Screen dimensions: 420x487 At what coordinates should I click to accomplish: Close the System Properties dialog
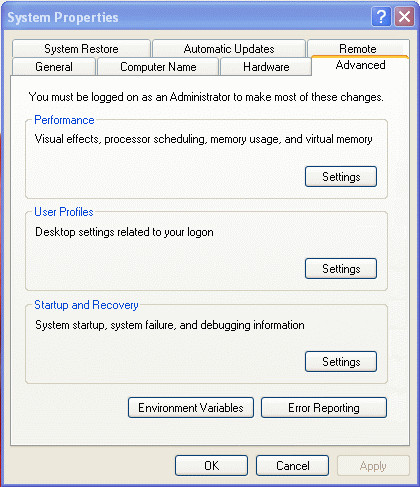404,17
